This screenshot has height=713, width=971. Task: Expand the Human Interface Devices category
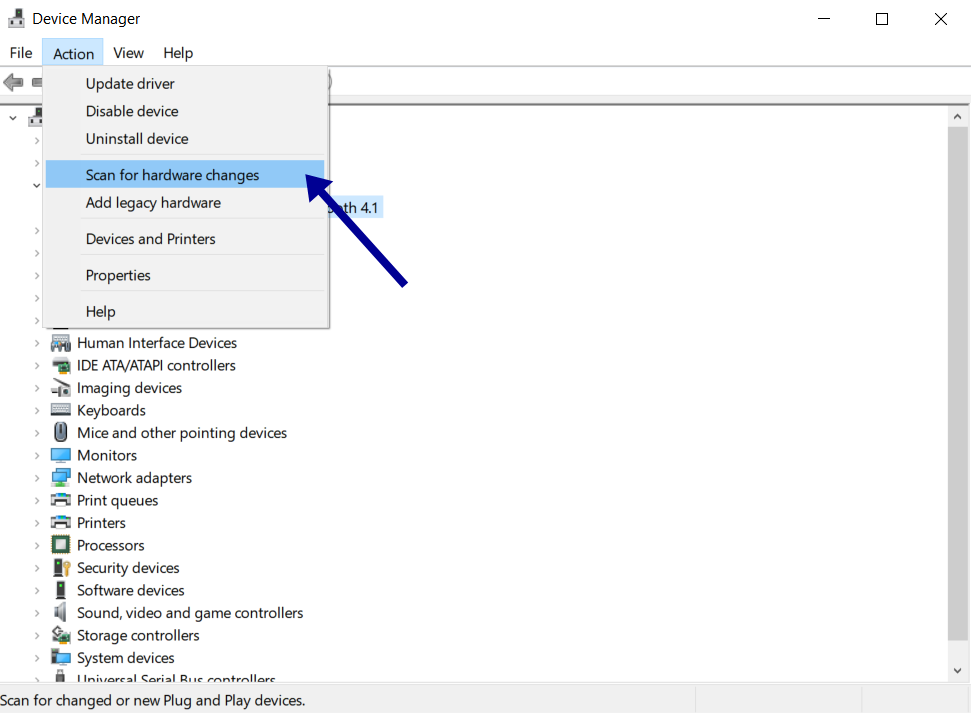coord(38,342)
